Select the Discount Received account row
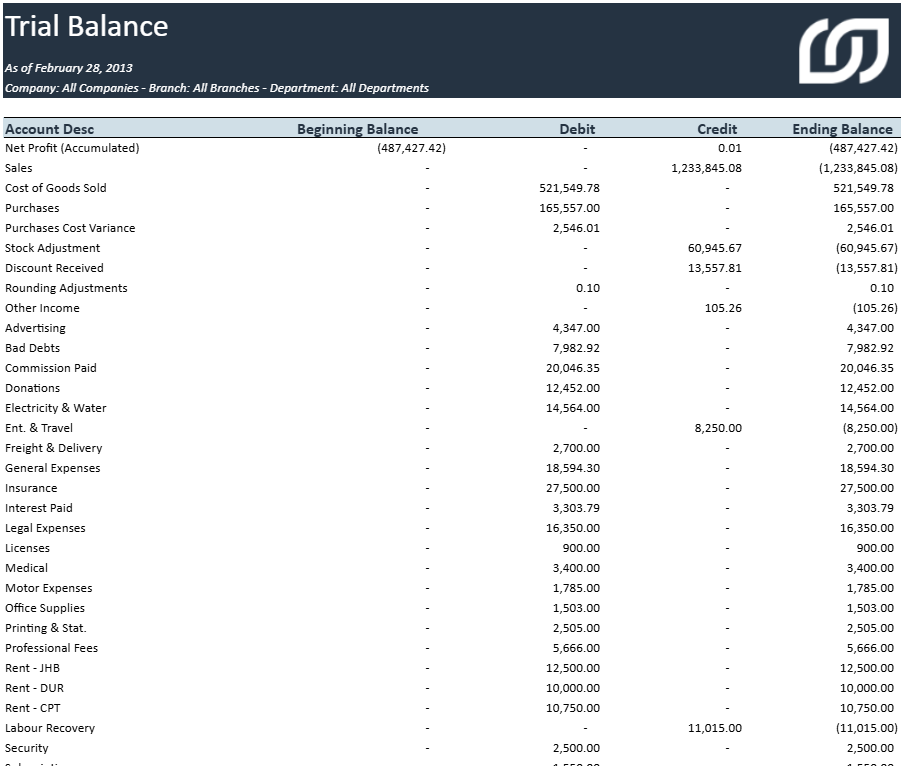The width and height of the screenshot is (906, 766). pos(55,268)
